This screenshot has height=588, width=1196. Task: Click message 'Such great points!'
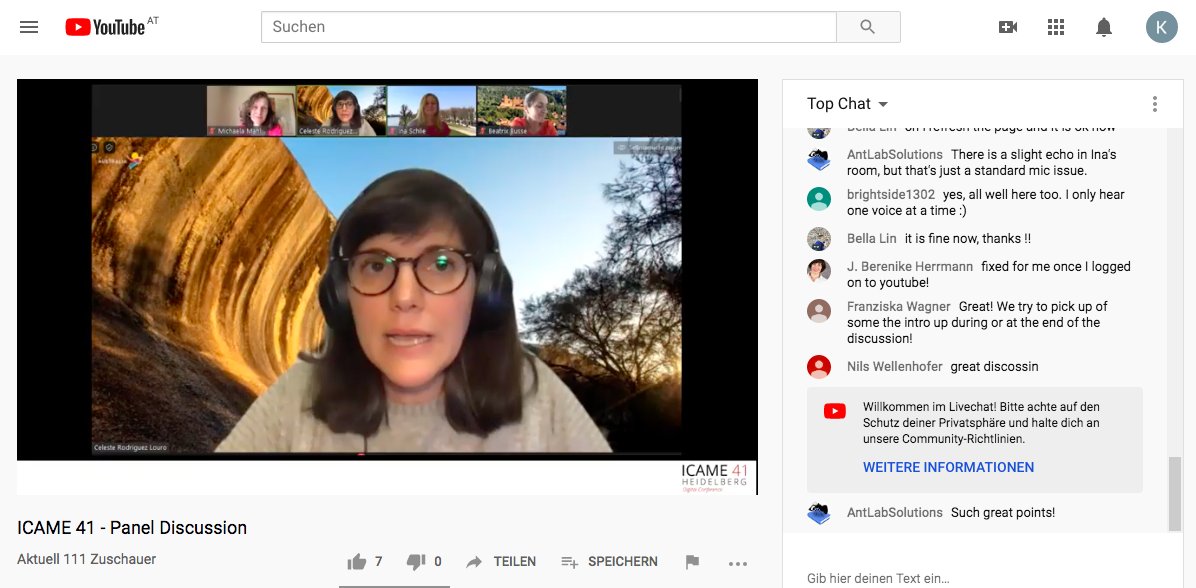[x=1003, y=512]
